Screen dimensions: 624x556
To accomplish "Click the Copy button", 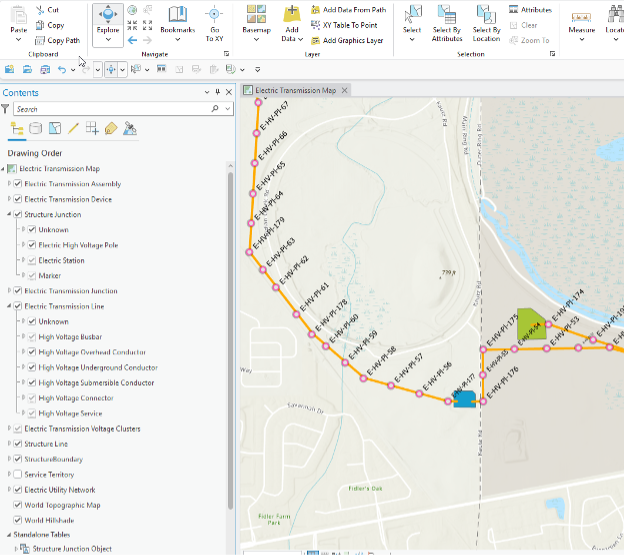I will pos(50,25).
